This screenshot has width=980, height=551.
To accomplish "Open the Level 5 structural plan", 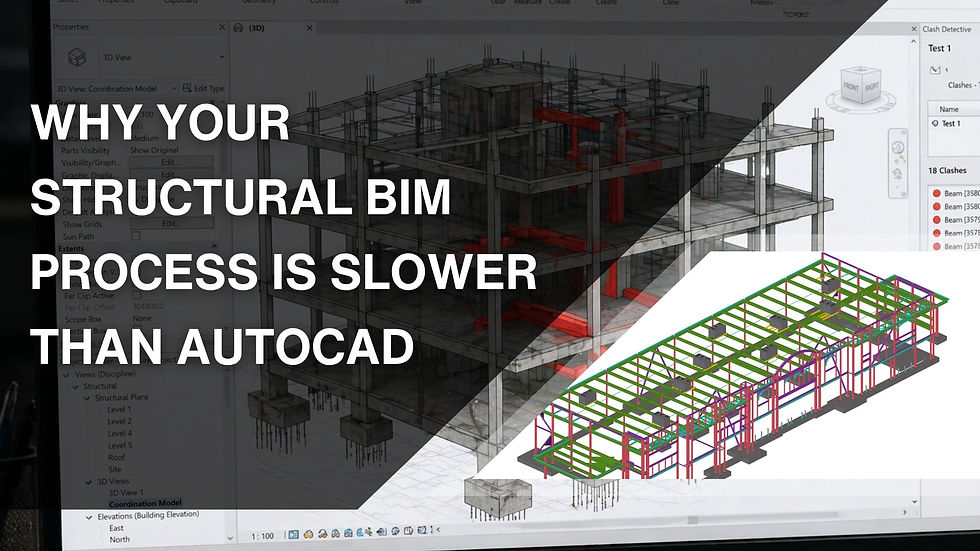I will point(119,445).
